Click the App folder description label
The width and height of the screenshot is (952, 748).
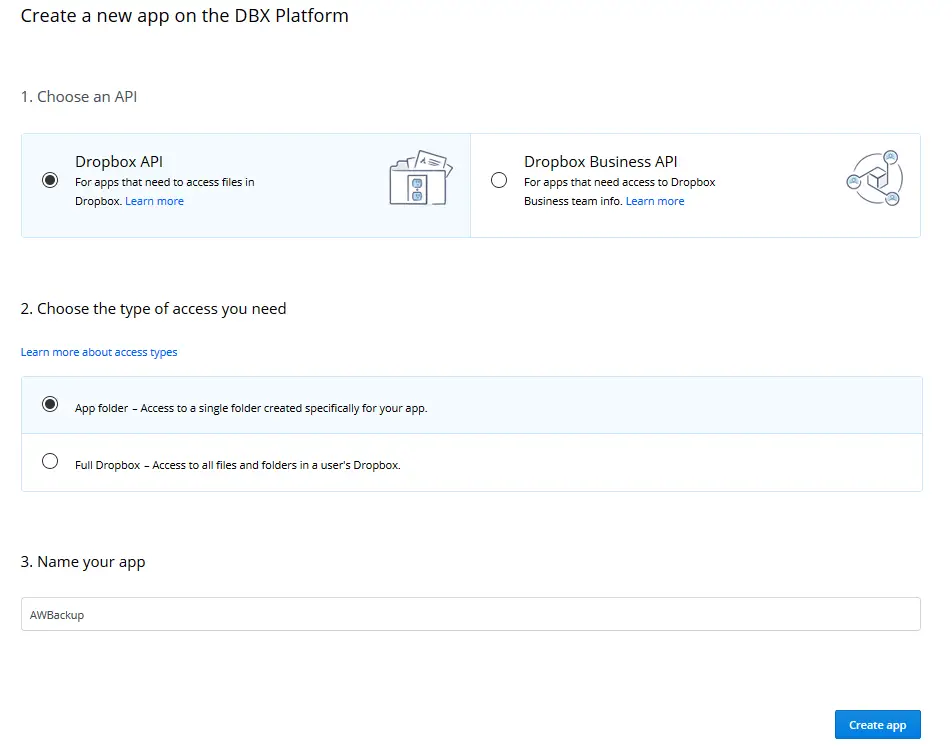coord(251,408)
